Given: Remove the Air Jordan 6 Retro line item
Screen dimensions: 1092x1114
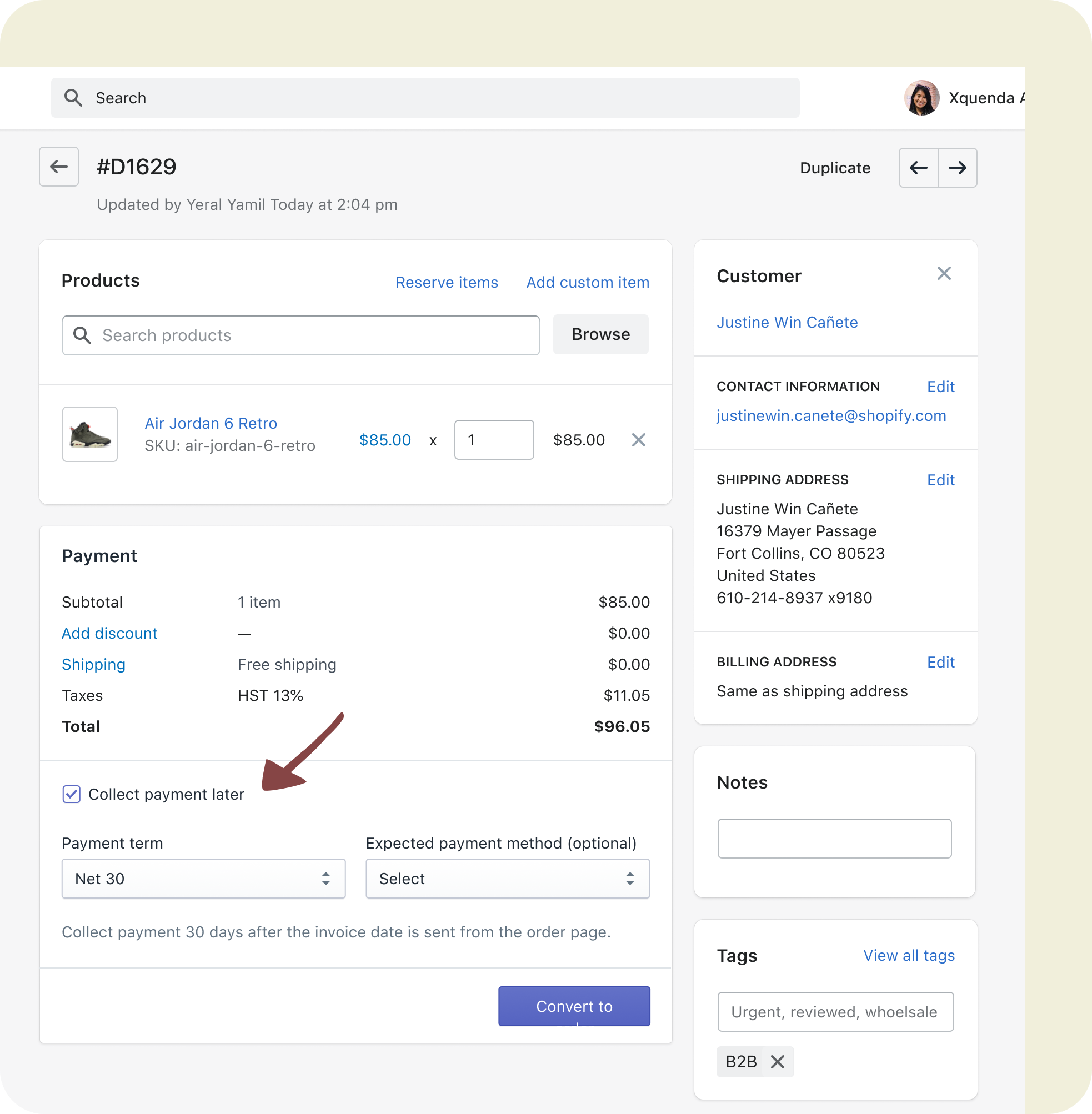Looking at the screenshot, I should pos(638,440).
